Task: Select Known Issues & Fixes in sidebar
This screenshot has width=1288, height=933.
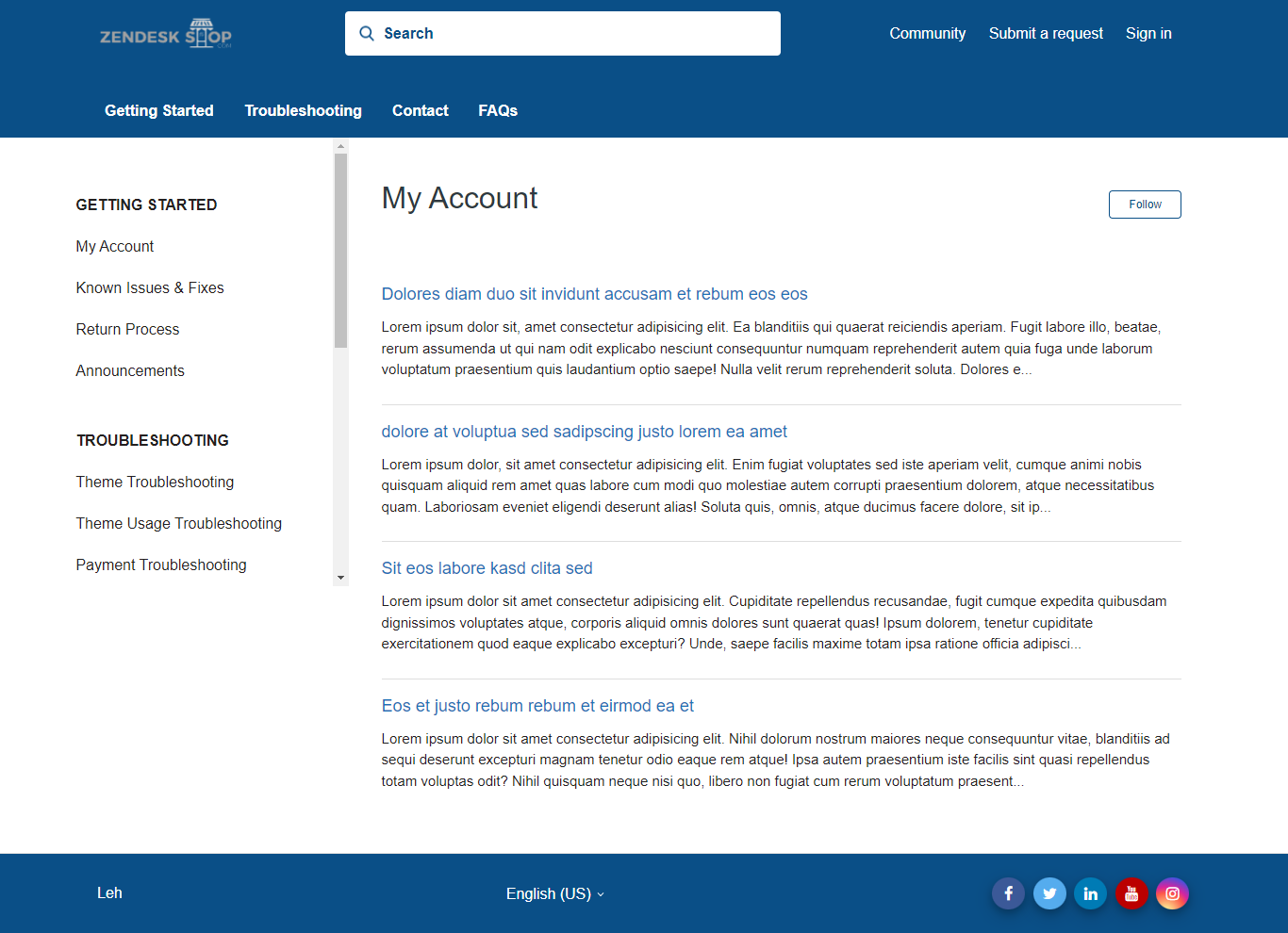Action: (150, 287)
